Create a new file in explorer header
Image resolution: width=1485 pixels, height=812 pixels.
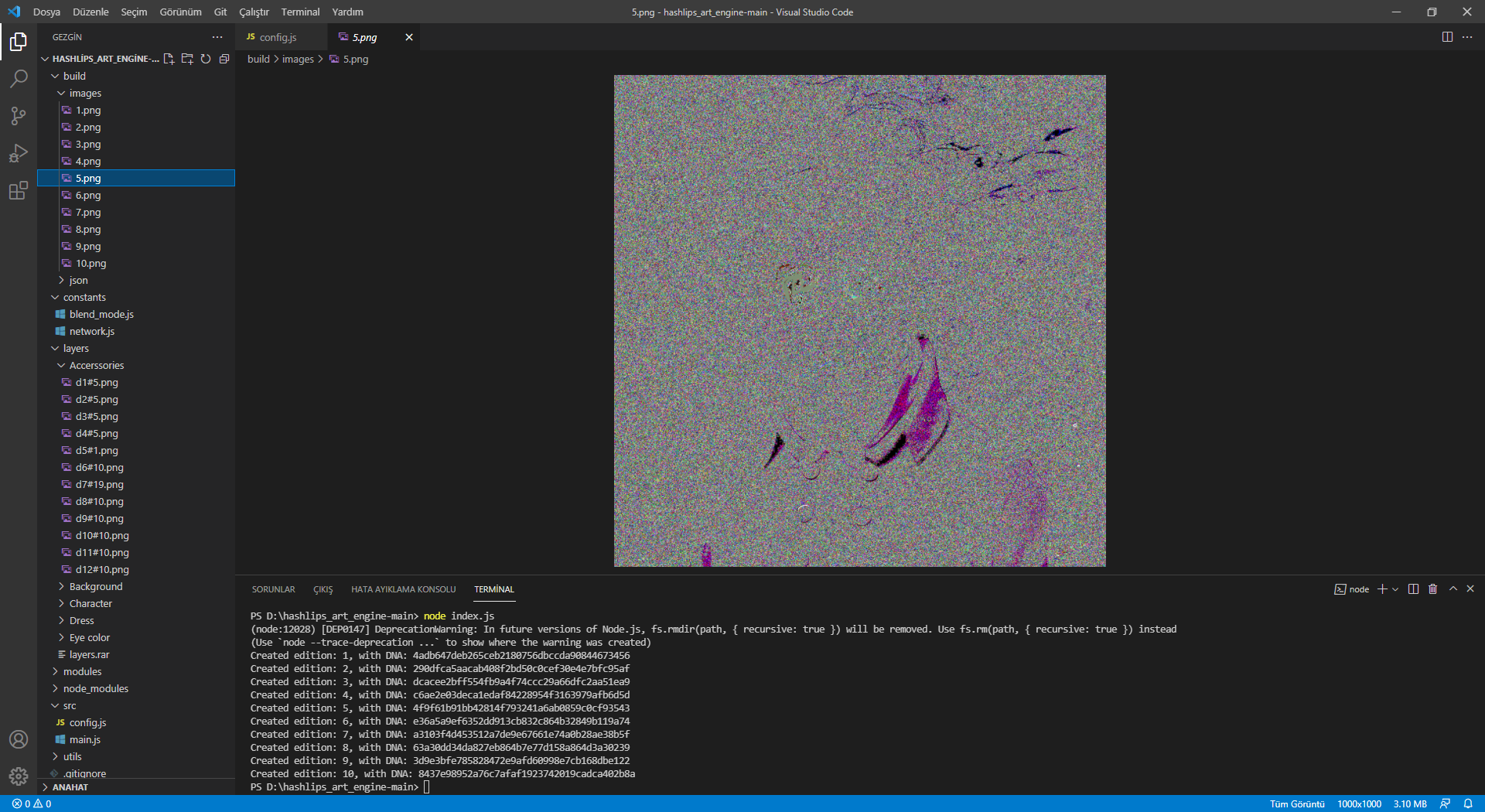coord(169,59)
